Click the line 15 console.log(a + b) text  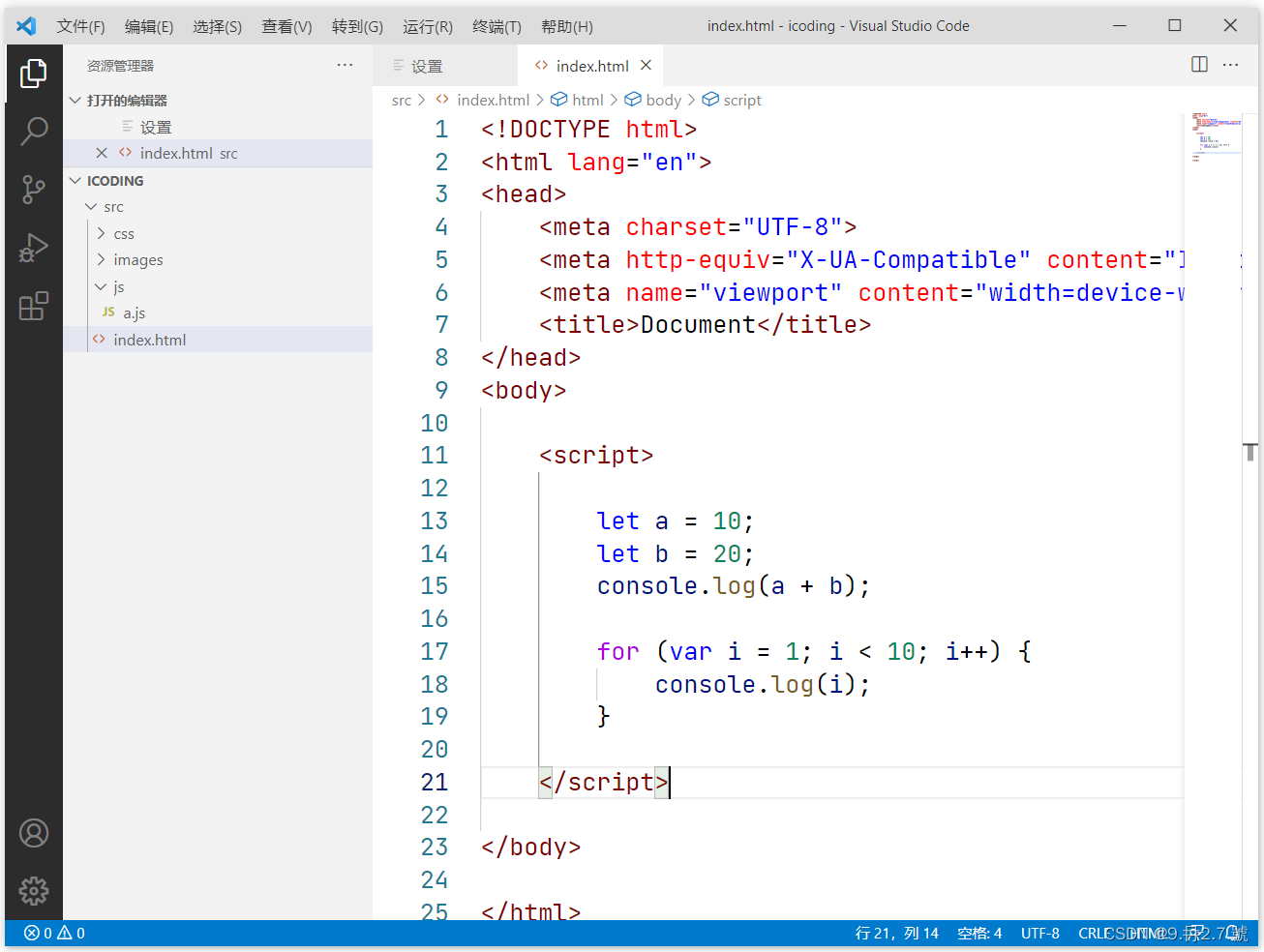pyautogui.click(x=734, y=586)
